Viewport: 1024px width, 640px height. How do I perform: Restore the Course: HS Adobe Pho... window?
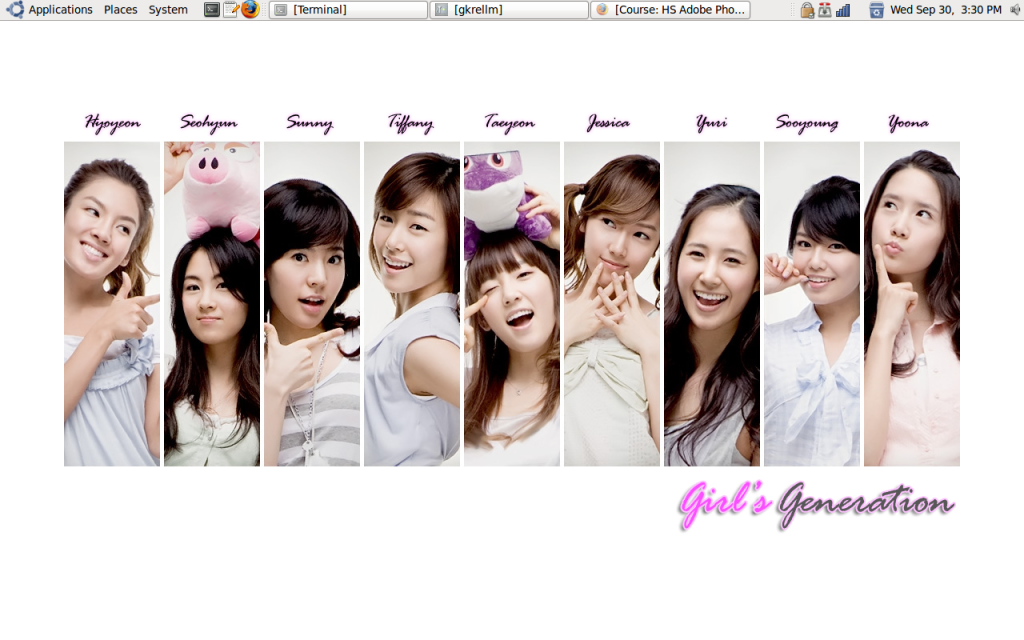coord(670,10)
